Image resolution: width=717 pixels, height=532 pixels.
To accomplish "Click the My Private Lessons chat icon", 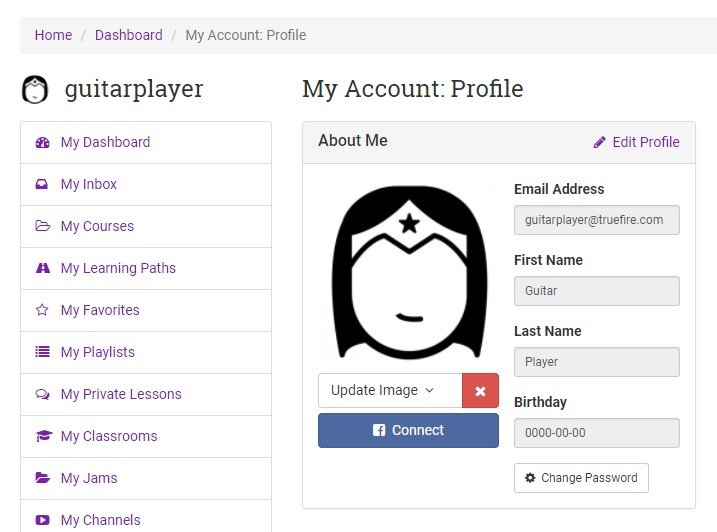I will (42, 395).
